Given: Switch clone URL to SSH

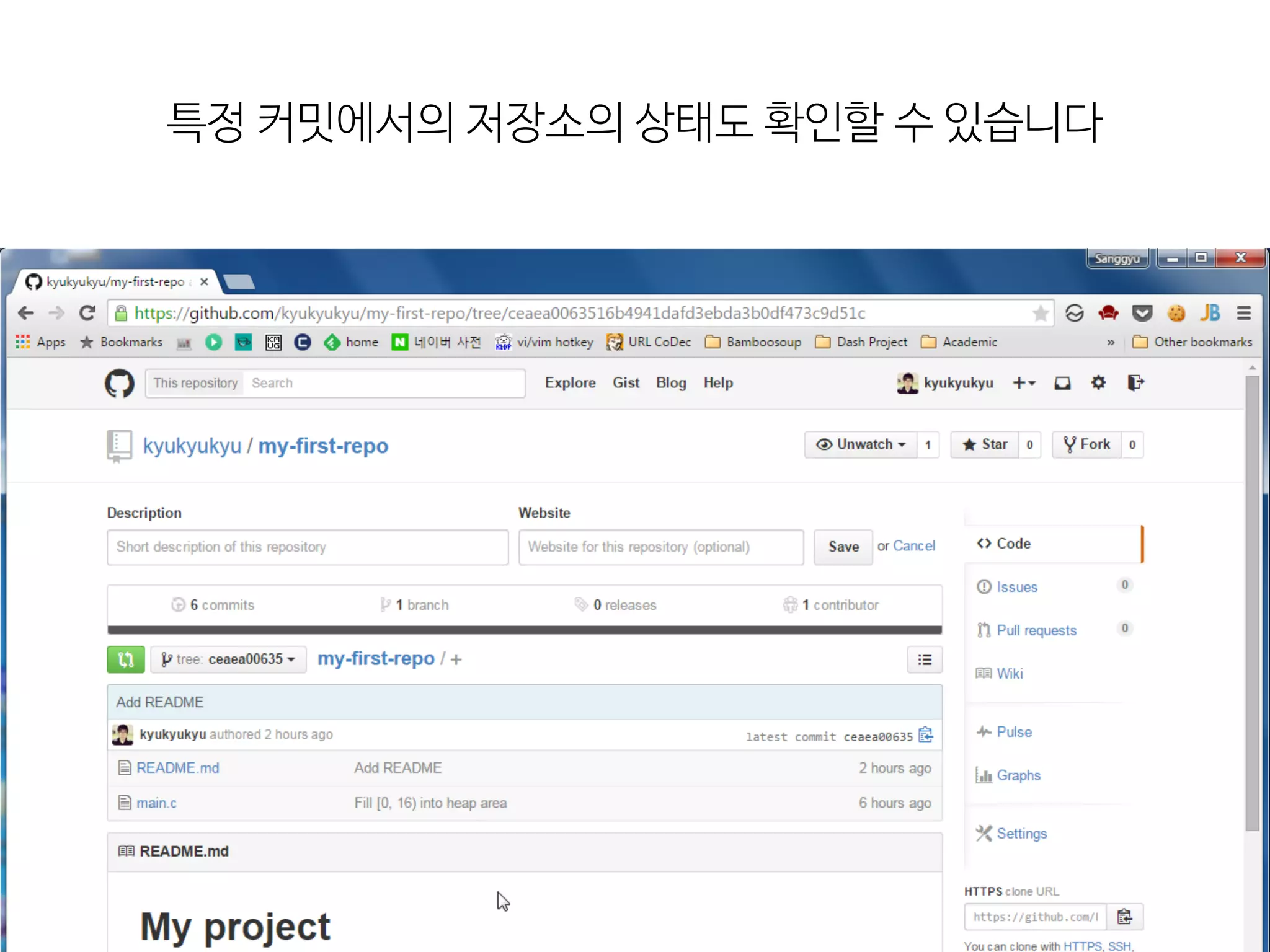Looking at the screenshot, I should click(x=1119, y=946).
